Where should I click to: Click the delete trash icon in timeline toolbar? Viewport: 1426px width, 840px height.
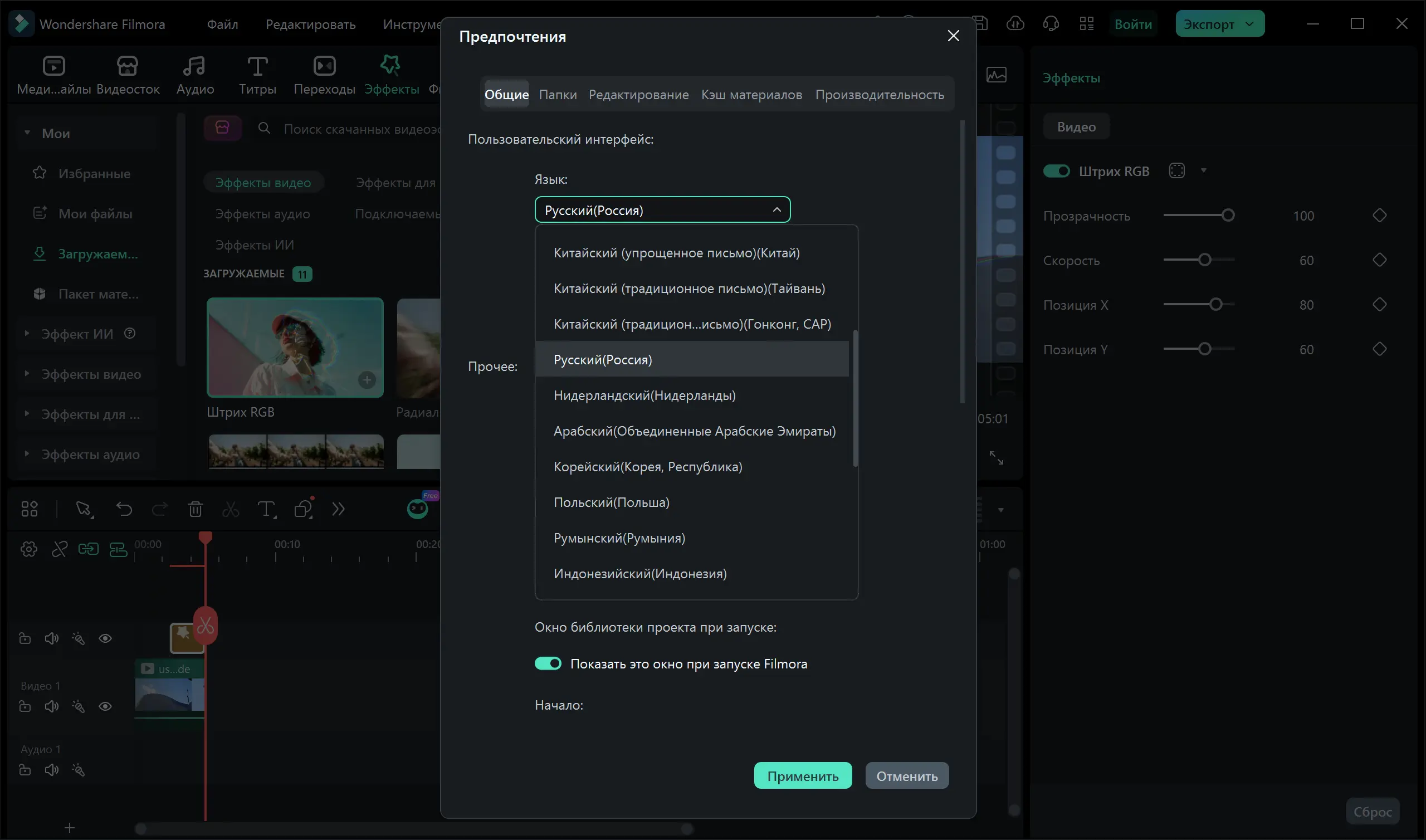[x=195, y=510]
